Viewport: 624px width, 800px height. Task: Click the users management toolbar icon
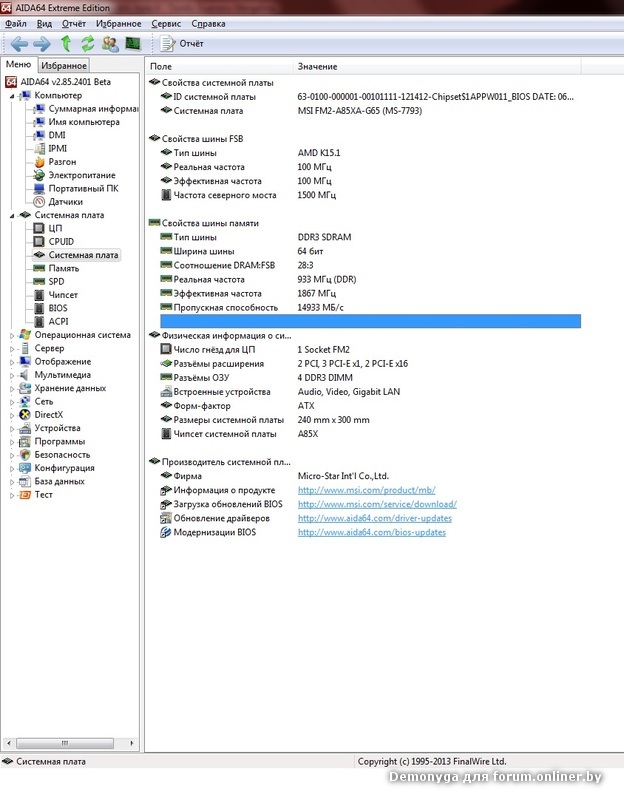110,44
